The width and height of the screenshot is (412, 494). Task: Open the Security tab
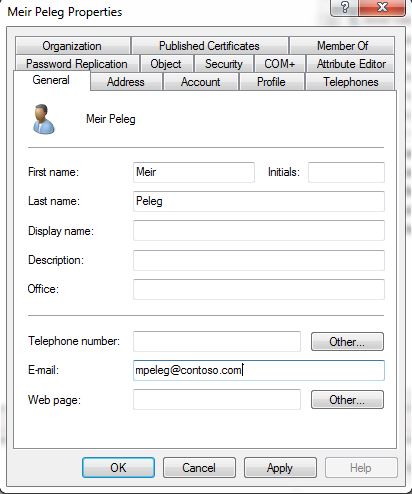click(x=224, y=64)
